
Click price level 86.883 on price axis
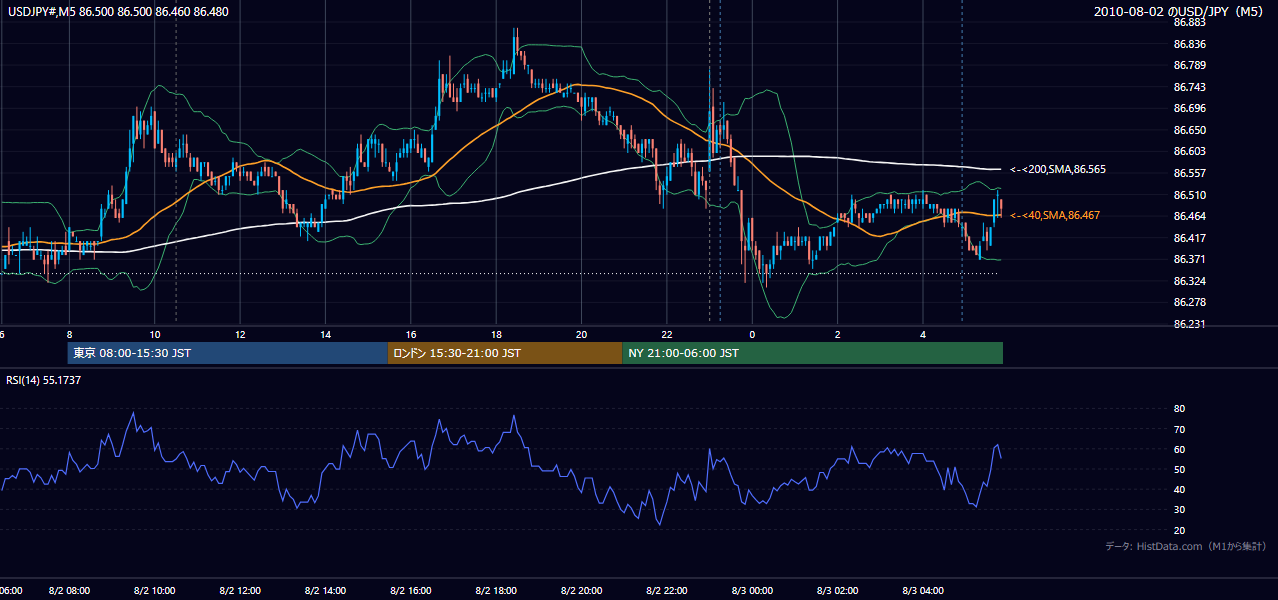tap(1189, 22)
